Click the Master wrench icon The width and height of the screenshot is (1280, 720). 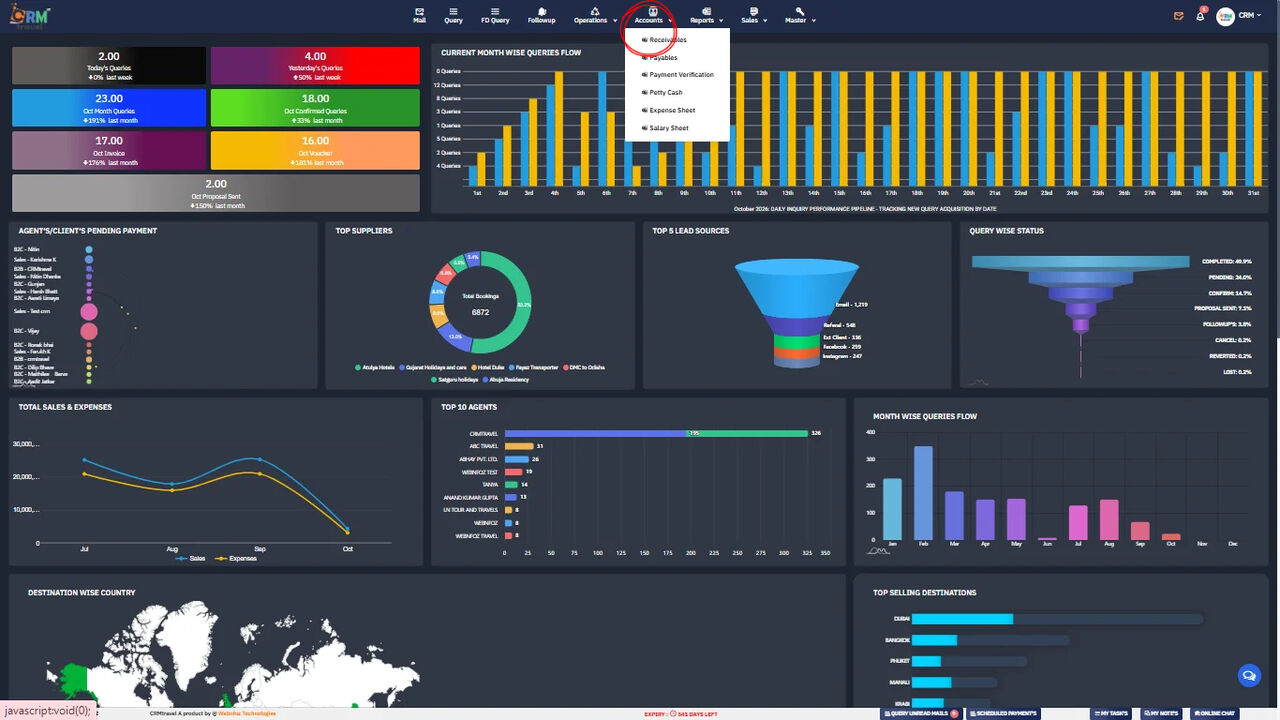[799, 11]
